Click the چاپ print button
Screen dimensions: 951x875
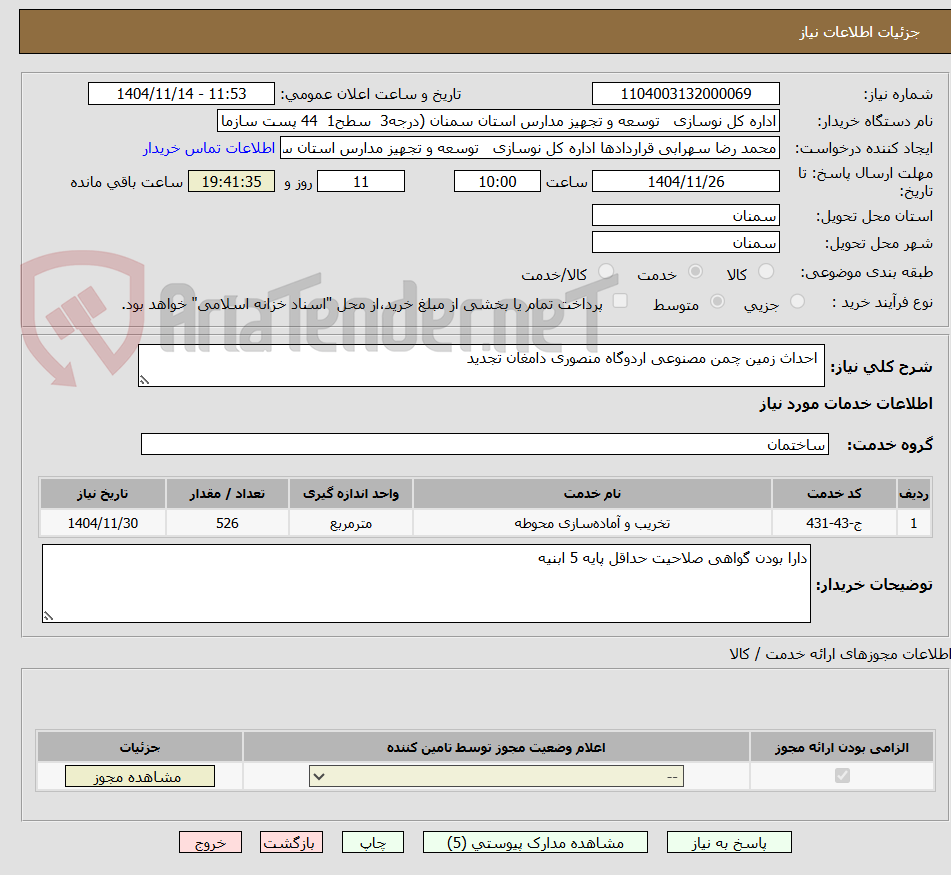click(372, 843)
